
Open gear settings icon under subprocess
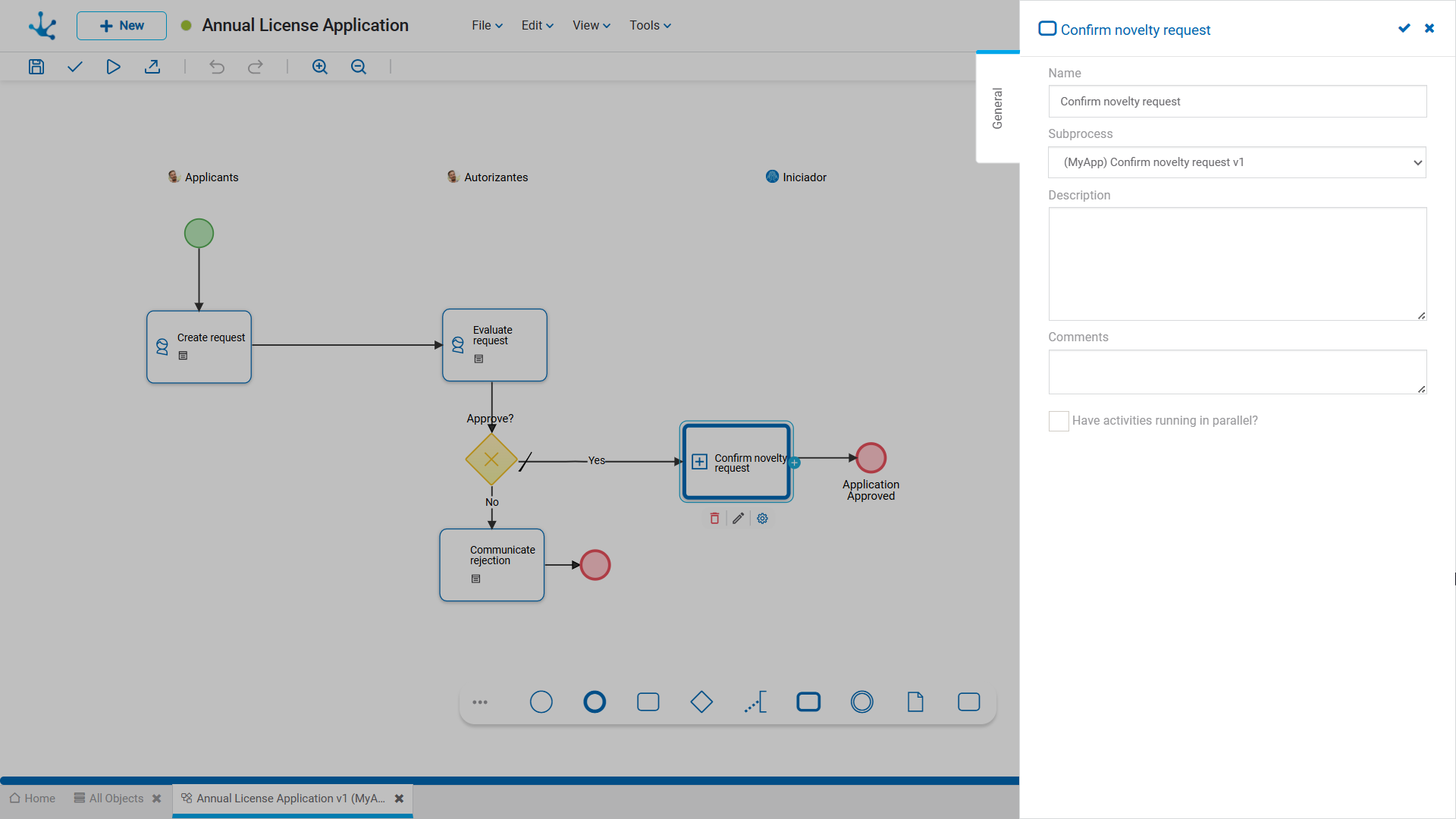point(763,519)
